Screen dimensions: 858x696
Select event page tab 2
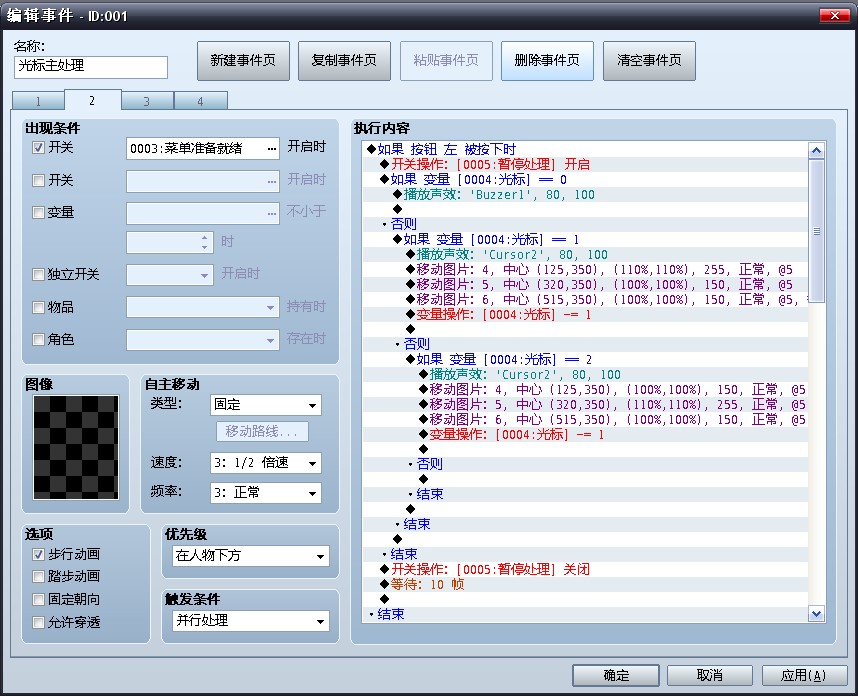click(92, 100)
